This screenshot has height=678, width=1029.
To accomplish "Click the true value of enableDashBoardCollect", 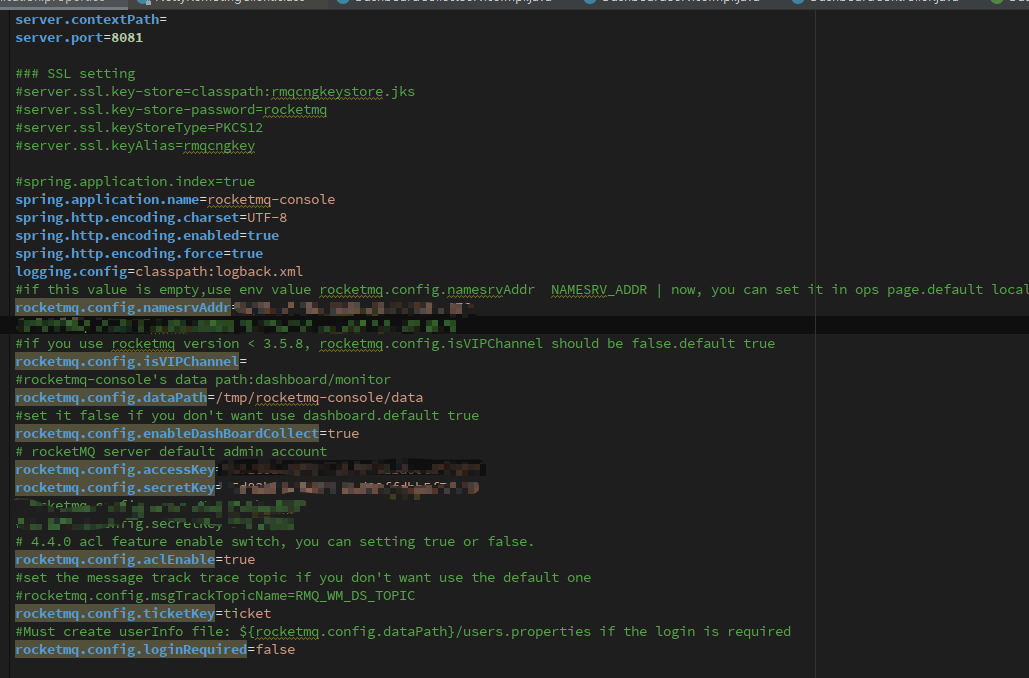I will [343, 433].
